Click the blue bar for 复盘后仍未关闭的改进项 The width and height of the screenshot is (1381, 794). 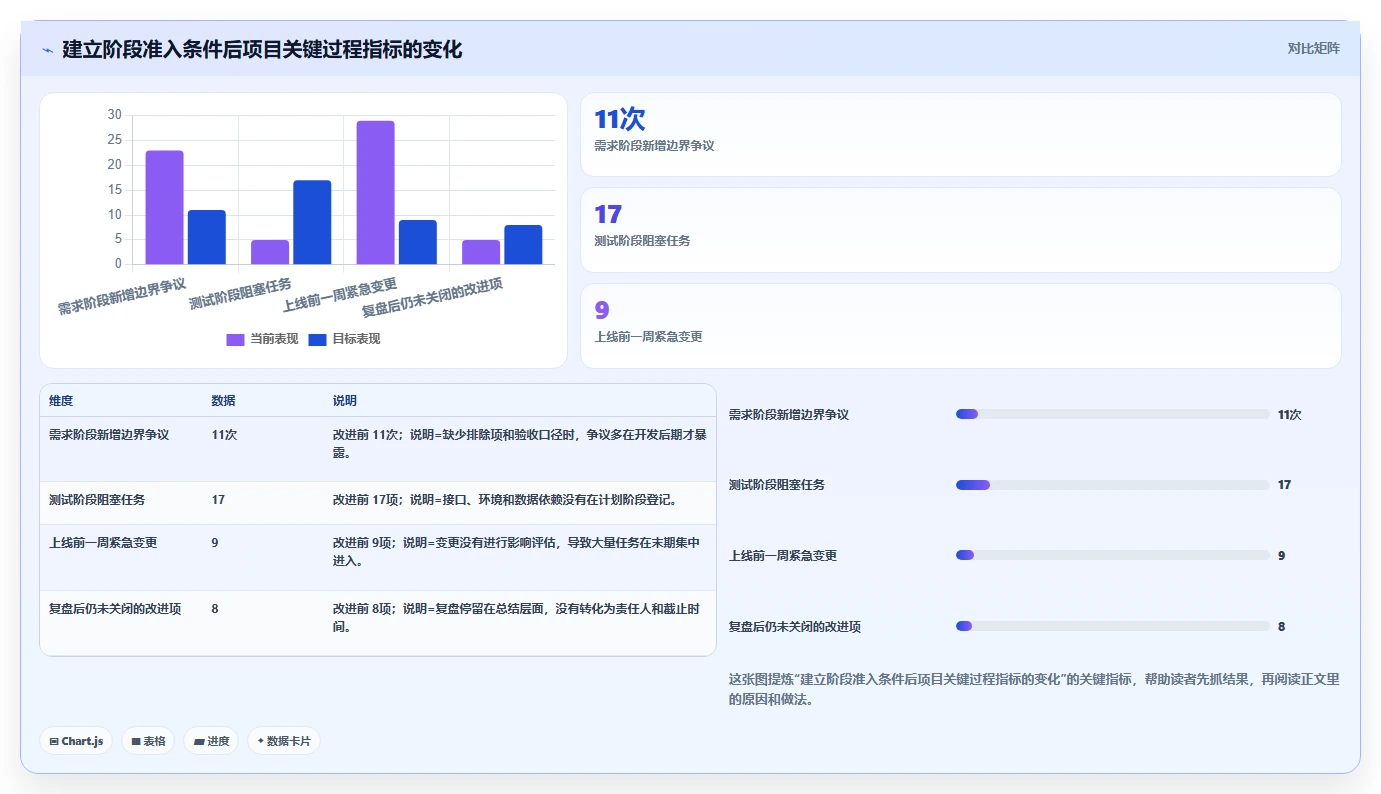pos(523,244)
